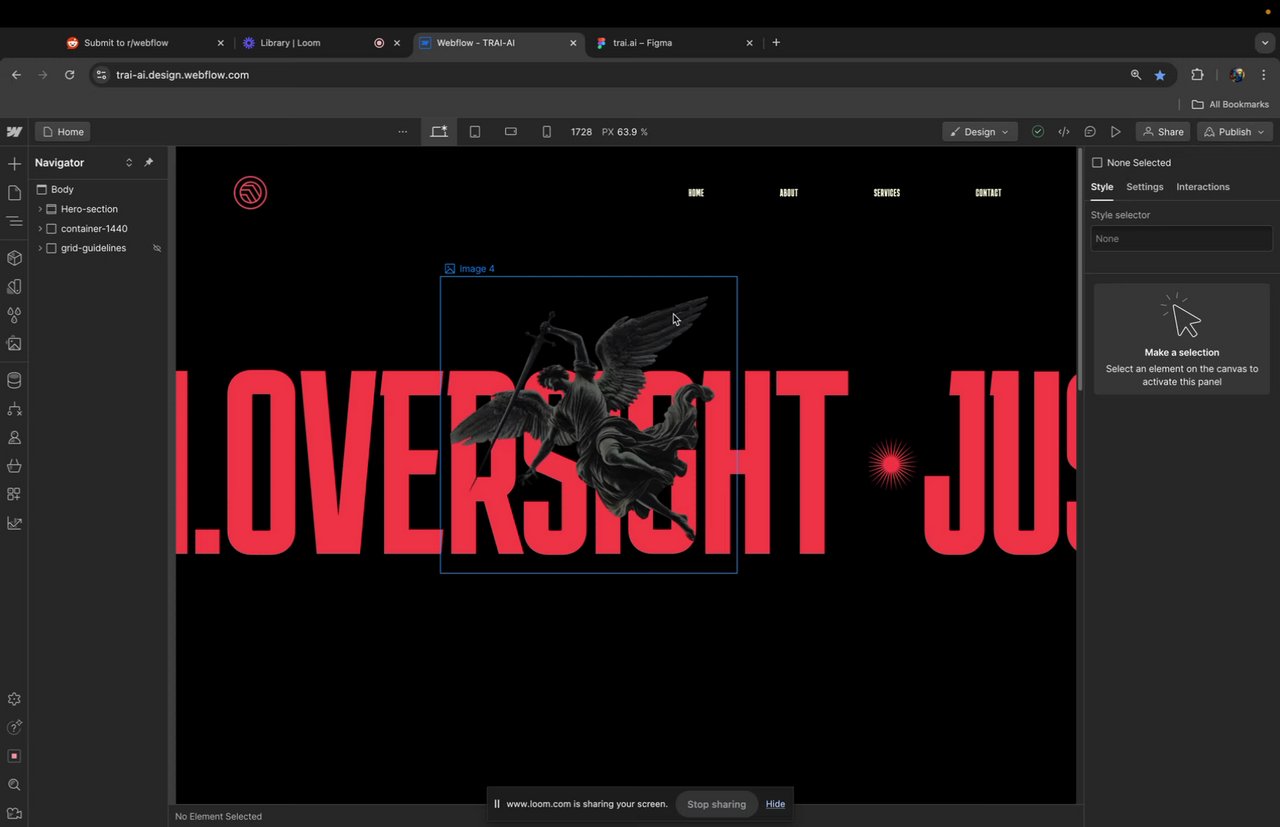
Task: Open the Analytics chart panel
Action: (14, 523)
